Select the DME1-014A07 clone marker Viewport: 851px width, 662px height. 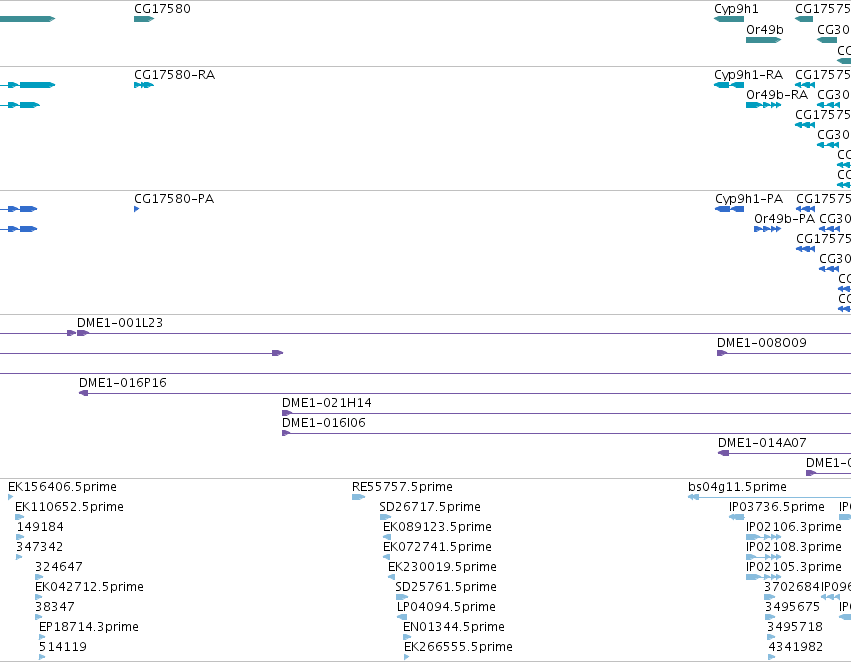coord(723,453)
